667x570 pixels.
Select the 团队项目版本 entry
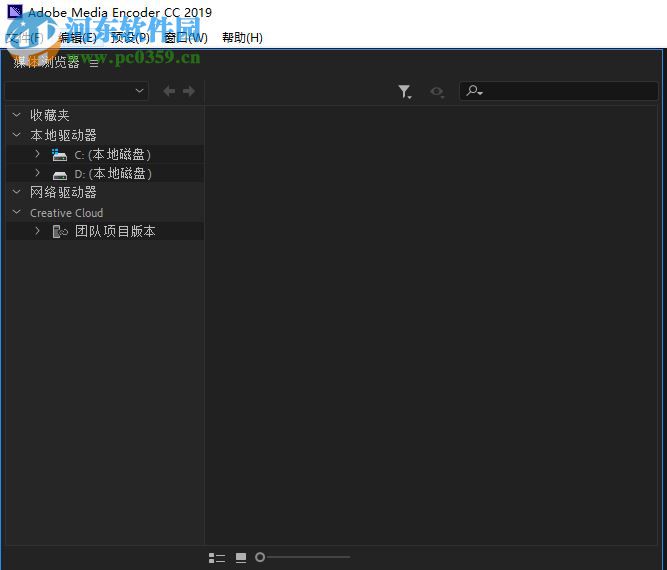click(115, 231)
